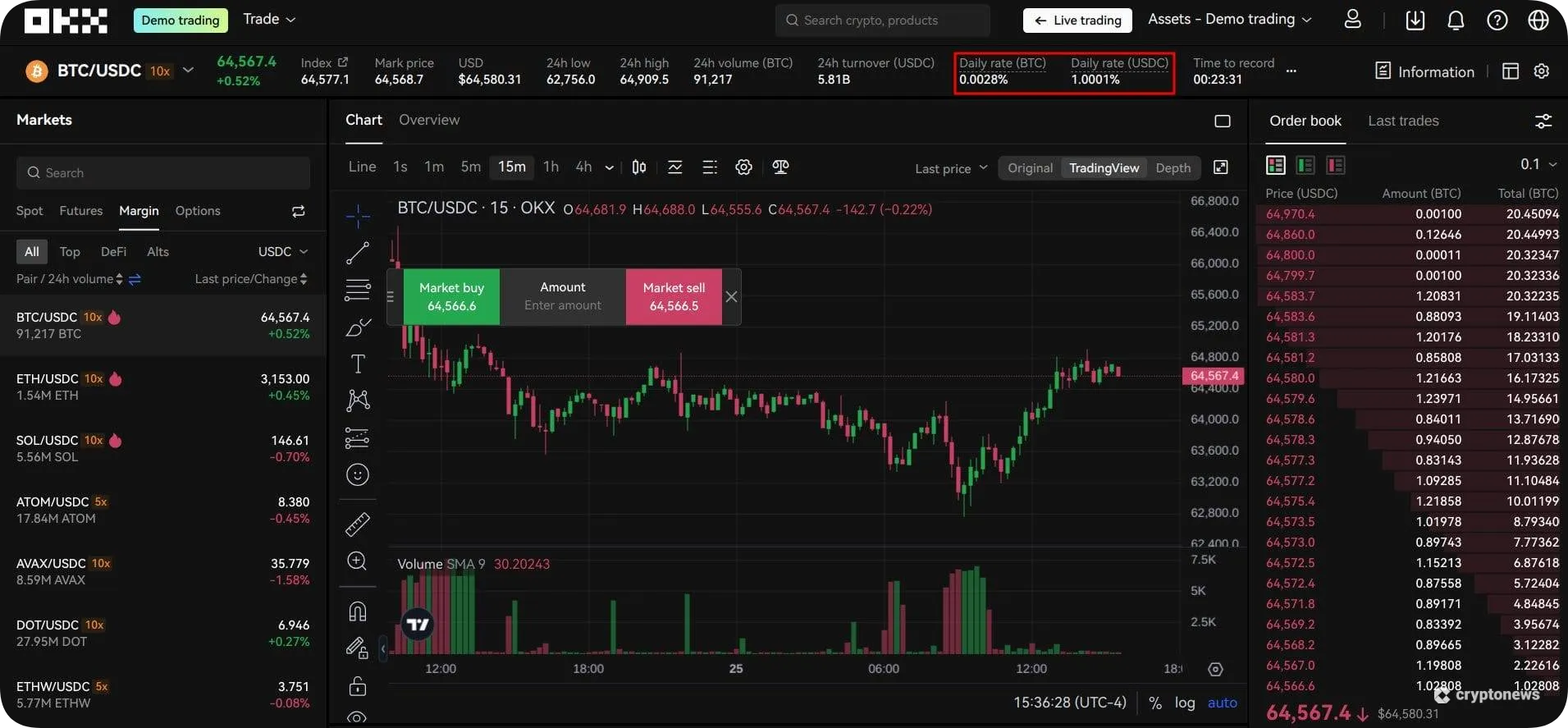
Task: Expand more timeframes dropdown after 4h
Action: coord(609,167)
